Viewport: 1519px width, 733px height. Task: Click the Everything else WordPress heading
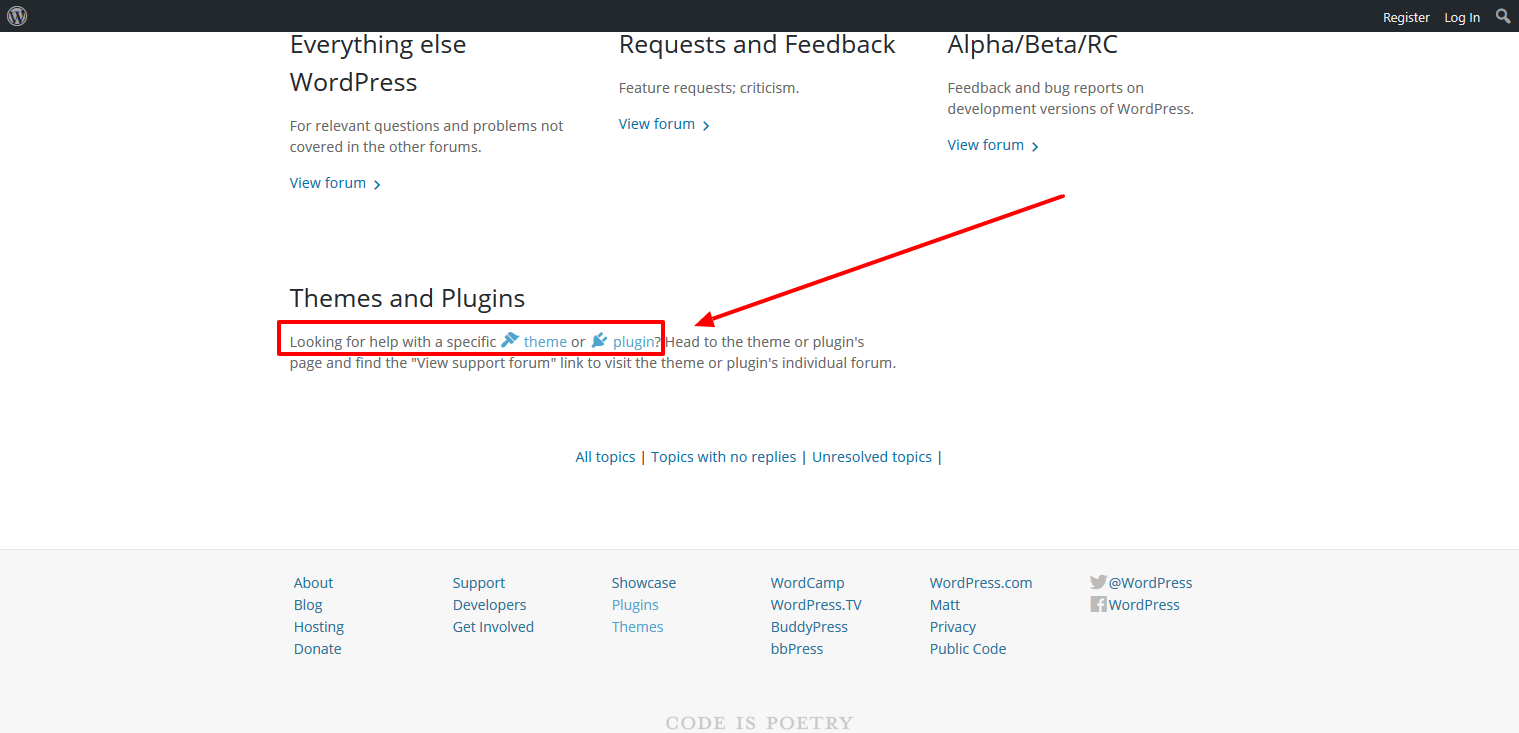(x=378, y=63)
